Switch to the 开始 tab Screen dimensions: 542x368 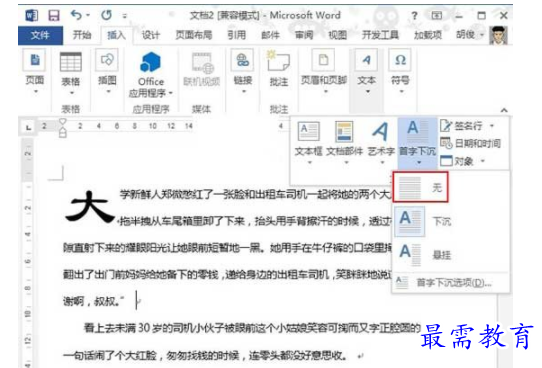click(82, 35)
